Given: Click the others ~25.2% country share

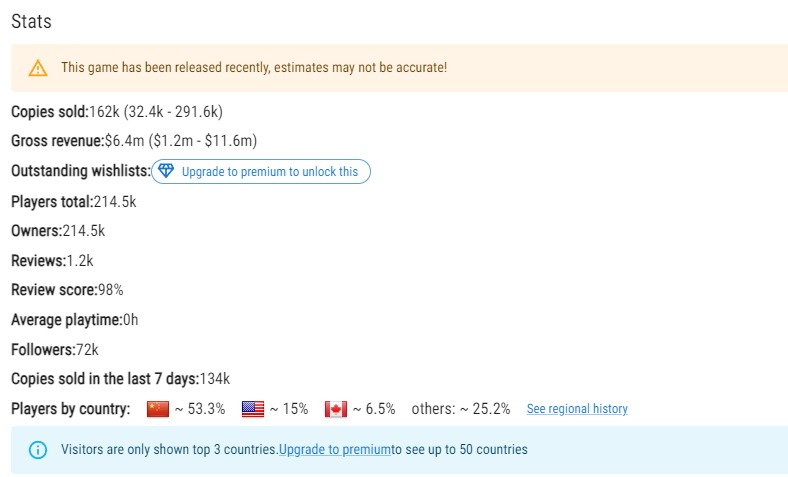Looking at the screenshot, I should 460,409.
